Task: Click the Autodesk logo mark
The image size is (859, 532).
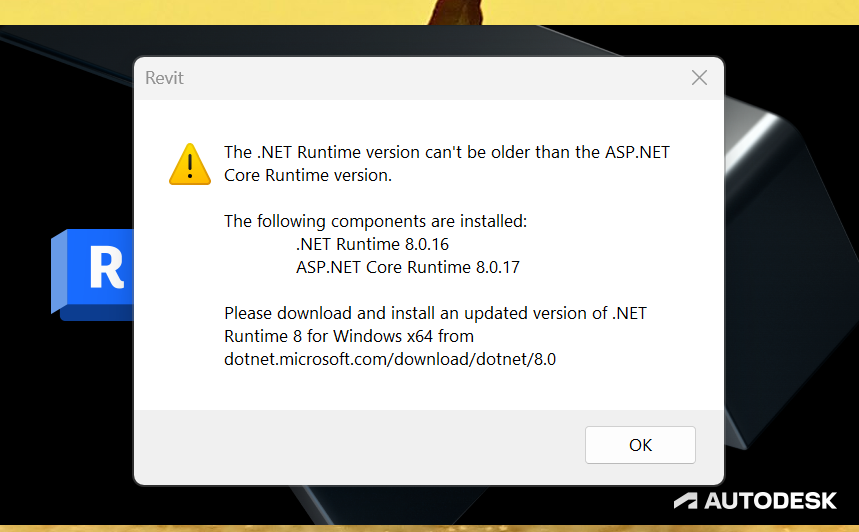Action: (x=685, y=500)
